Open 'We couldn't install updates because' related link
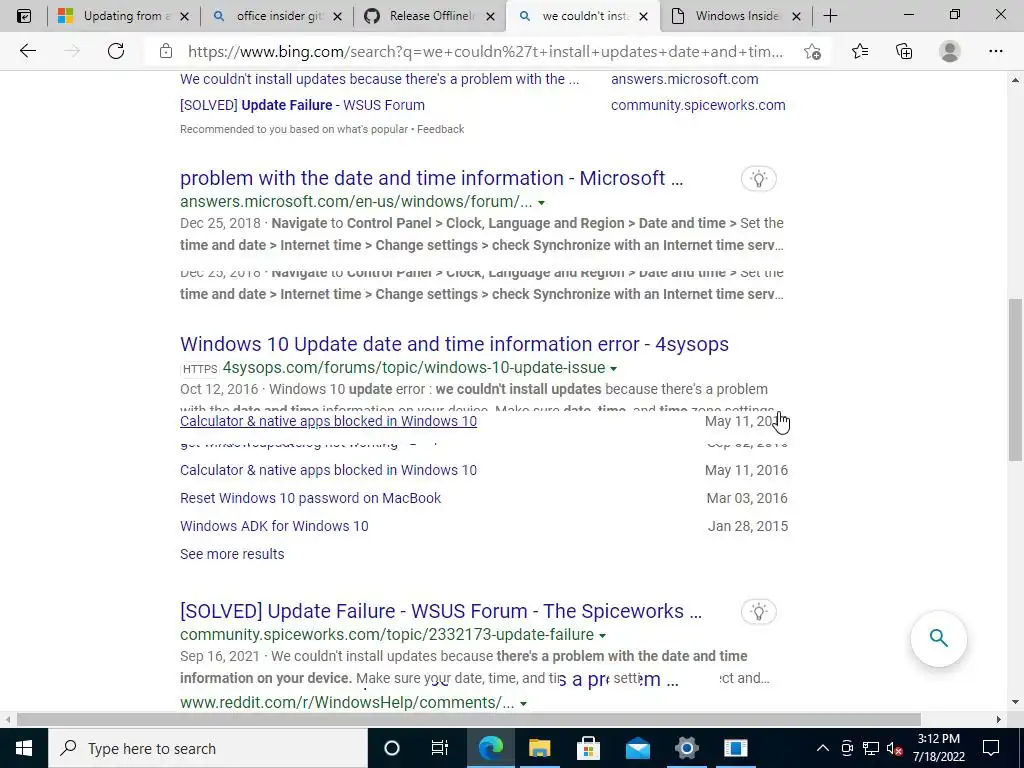The width and height of the screenshot is (1024, 768). (x=379, y=79)
